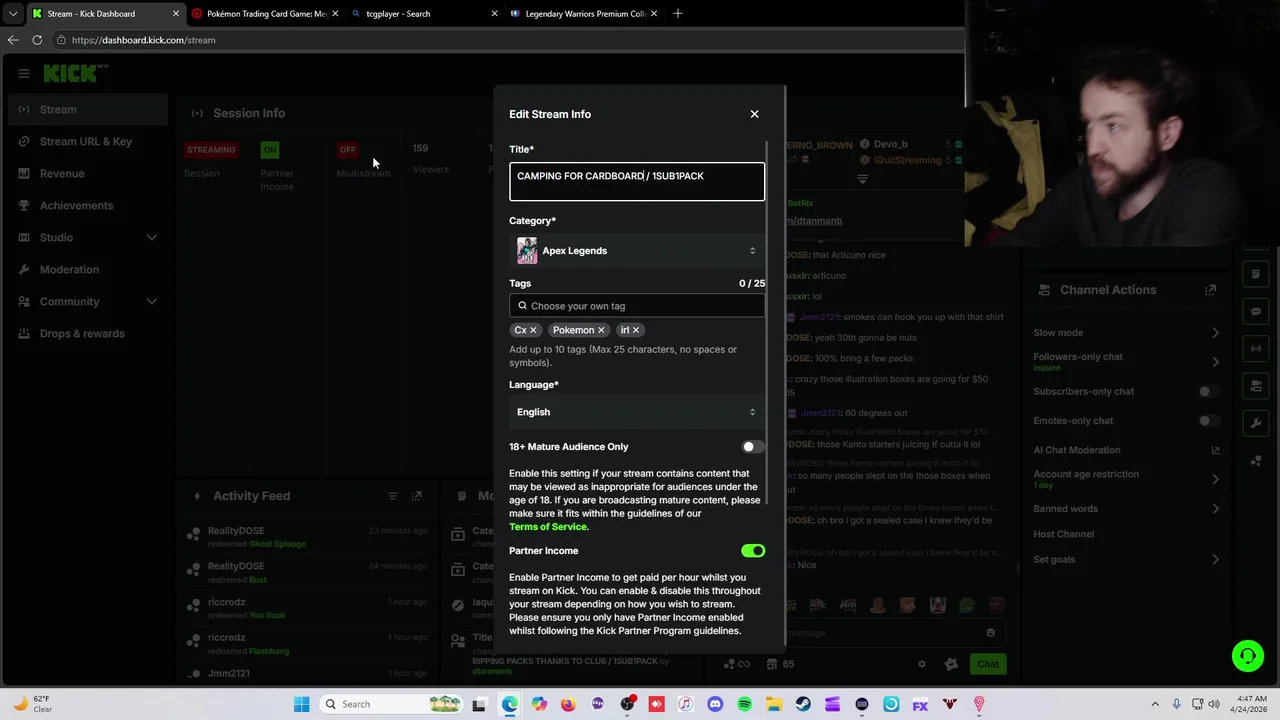Toggle Subscribers-only chat
Viewport: 1280px width, 720px height.
tap(1209, 392)
